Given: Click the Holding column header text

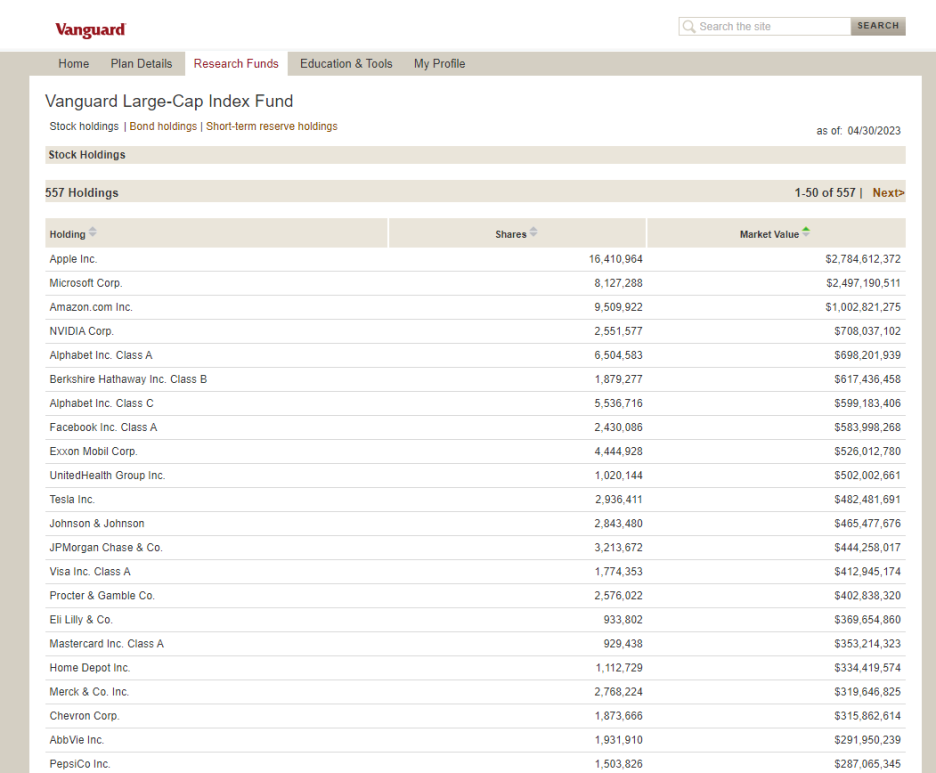Looking at the screenshot, I should tap(67, 235).
